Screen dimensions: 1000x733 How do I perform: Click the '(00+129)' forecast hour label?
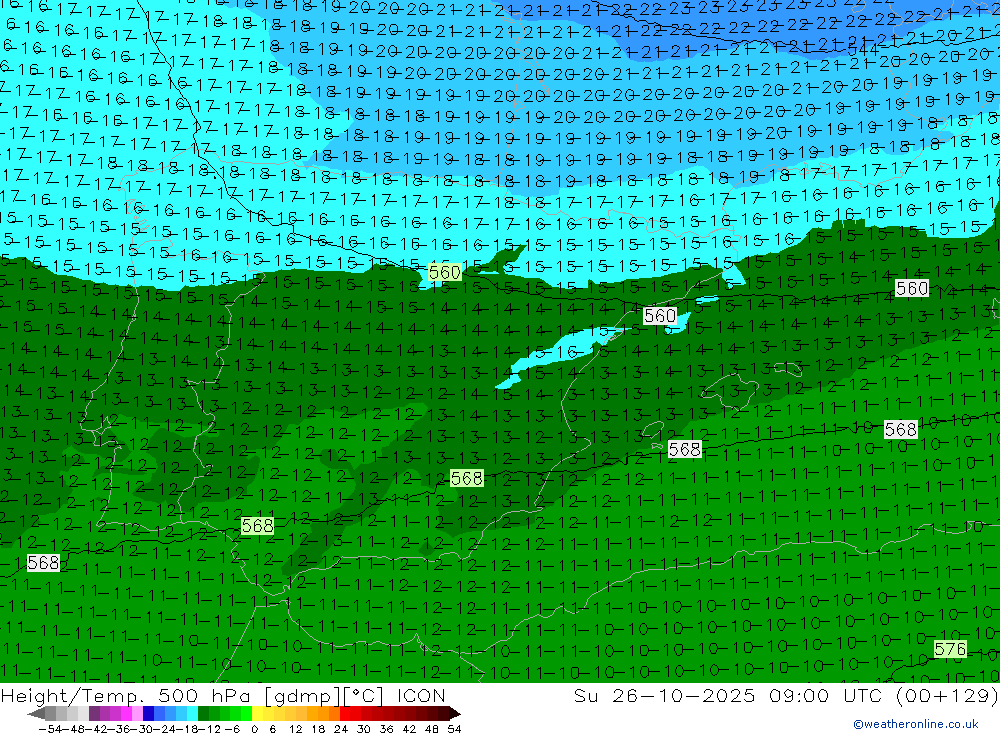pos(946,695)
